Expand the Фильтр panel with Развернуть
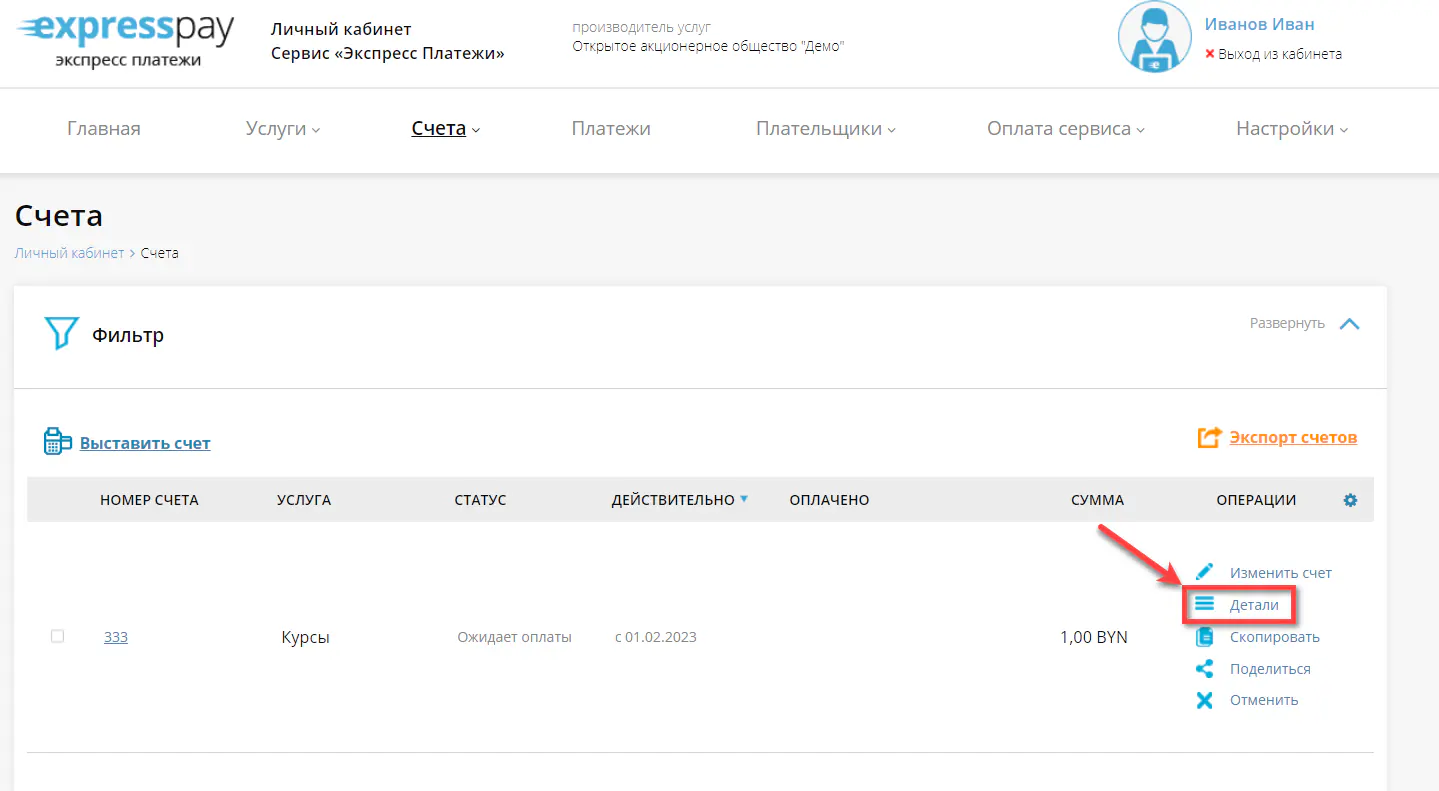 pyautogui.click(x=1304, y=323)
